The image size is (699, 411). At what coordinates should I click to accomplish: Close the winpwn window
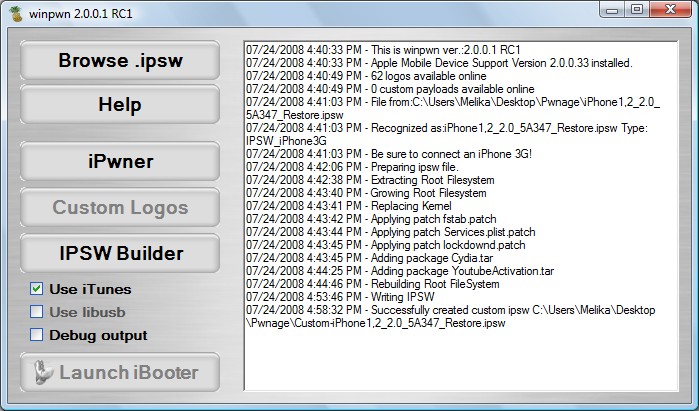click(670, 10)
